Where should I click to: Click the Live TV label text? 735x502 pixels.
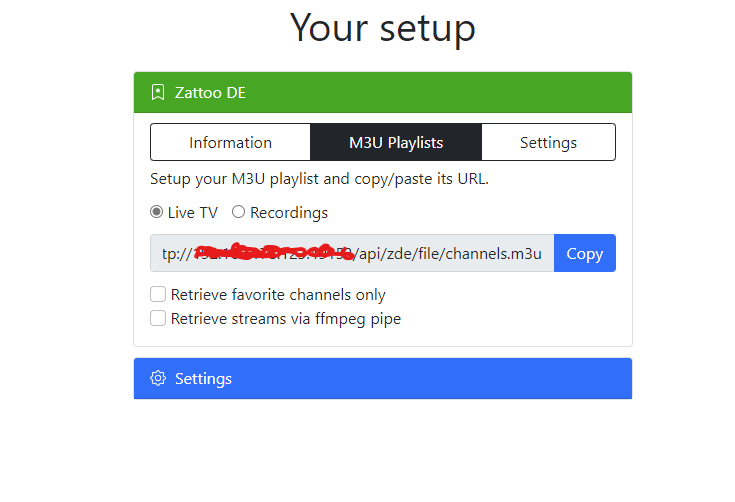coord(193,213)
